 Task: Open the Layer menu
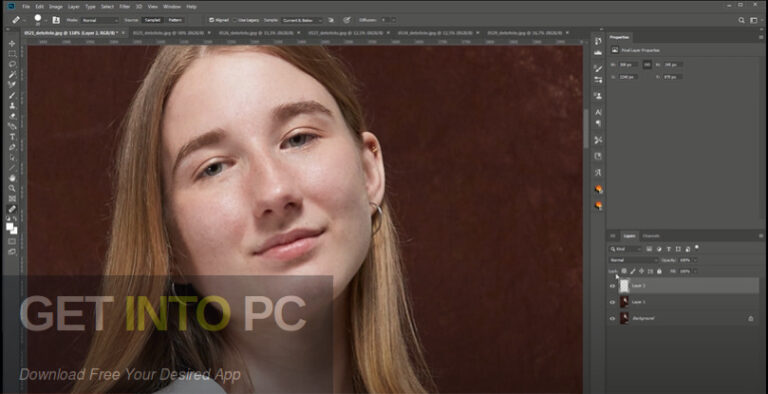(x=73, y=7)
